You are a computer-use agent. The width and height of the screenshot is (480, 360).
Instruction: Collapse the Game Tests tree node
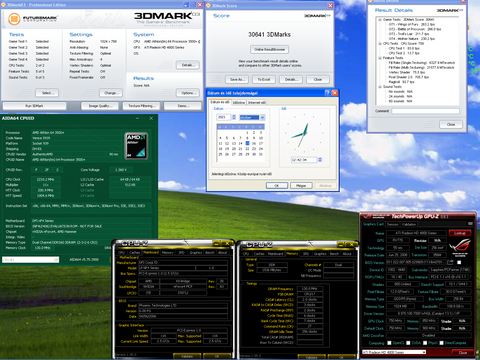[x=380, y=20]
